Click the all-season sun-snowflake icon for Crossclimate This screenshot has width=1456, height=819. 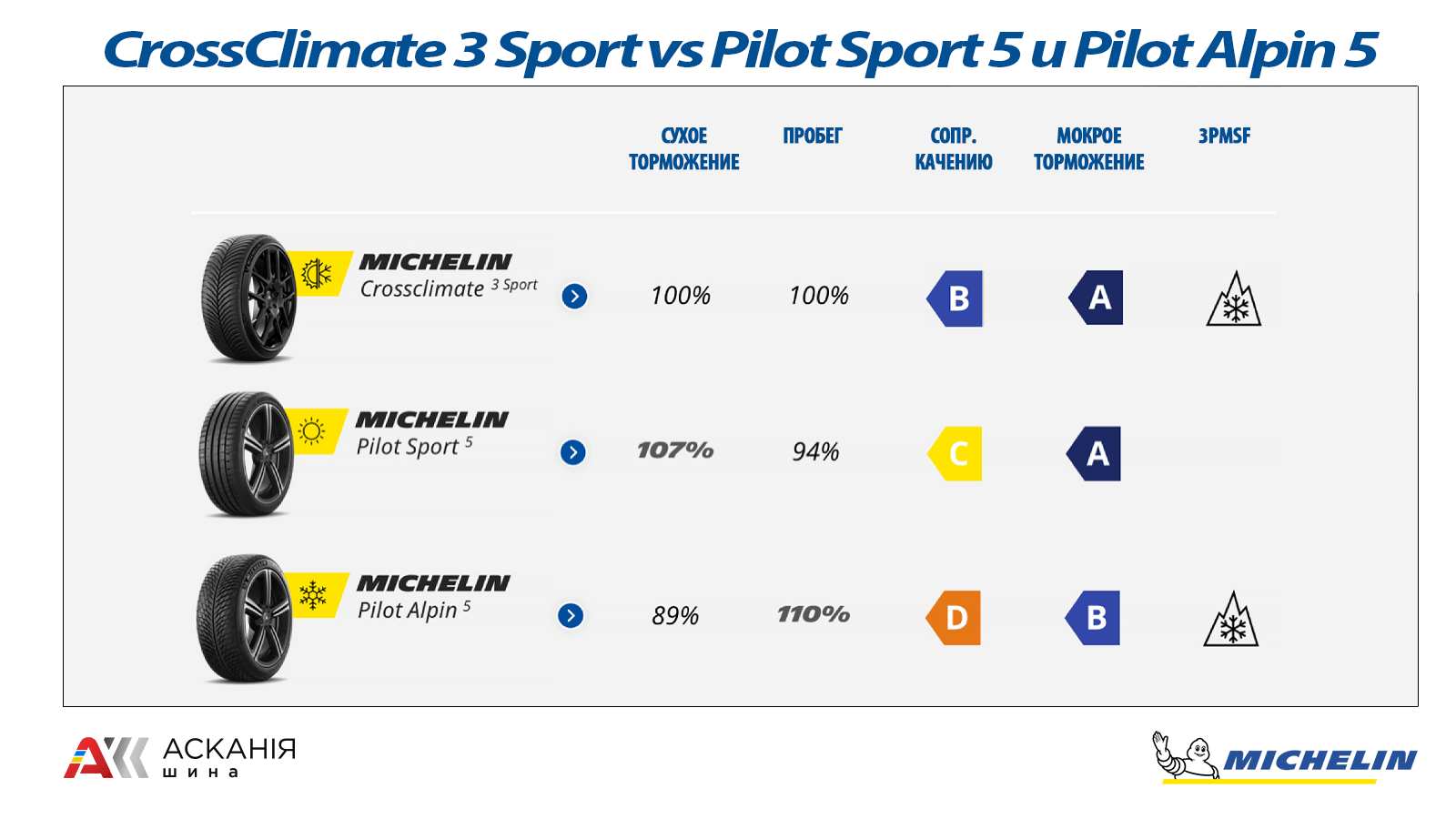(317, 274)
